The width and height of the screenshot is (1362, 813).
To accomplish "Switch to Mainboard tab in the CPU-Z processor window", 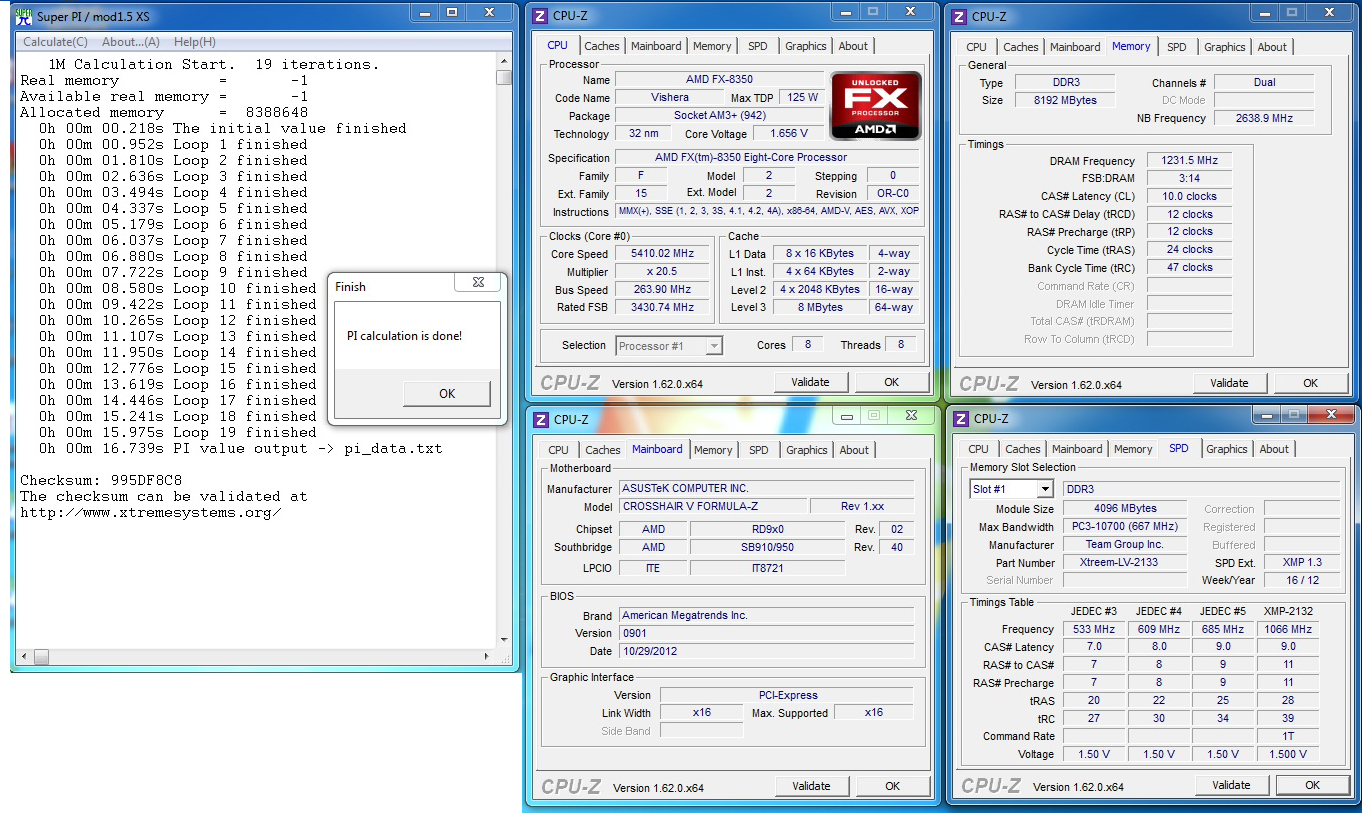I will point(656,46).
